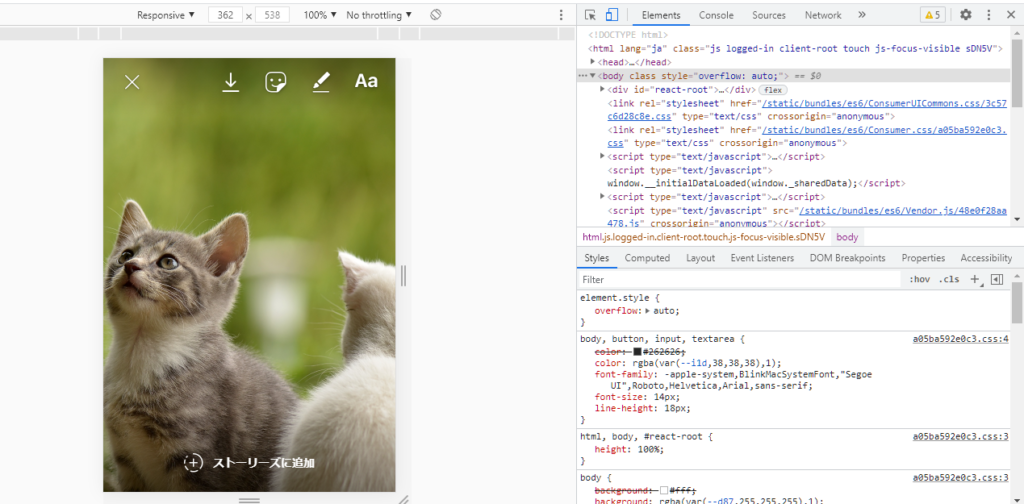Edit the viewport height field 538
This screenshot has width=1024, height=504.
(272, 15)
